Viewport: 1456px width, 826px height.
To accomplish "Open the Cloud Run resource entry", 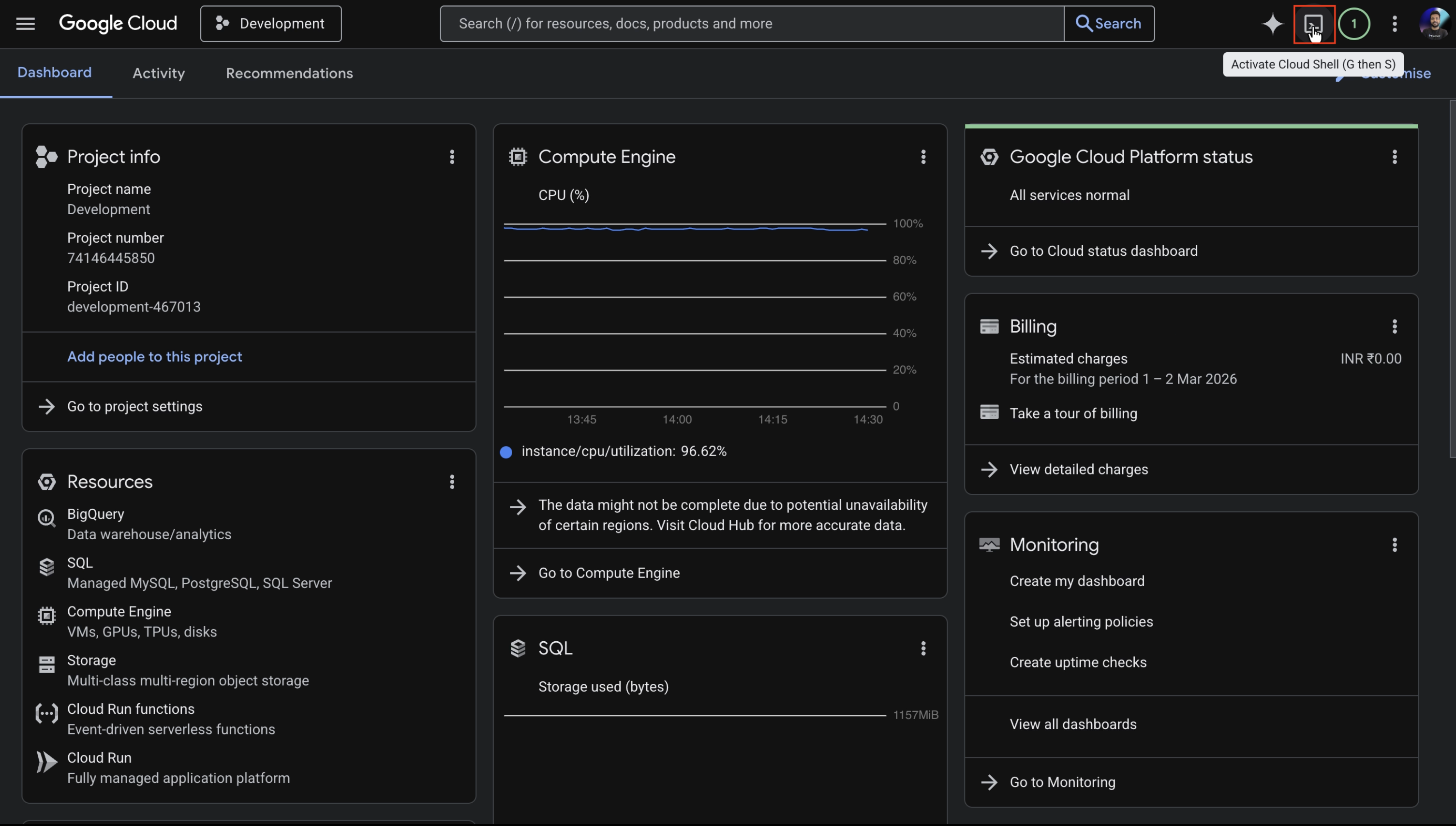I will 178,767.
